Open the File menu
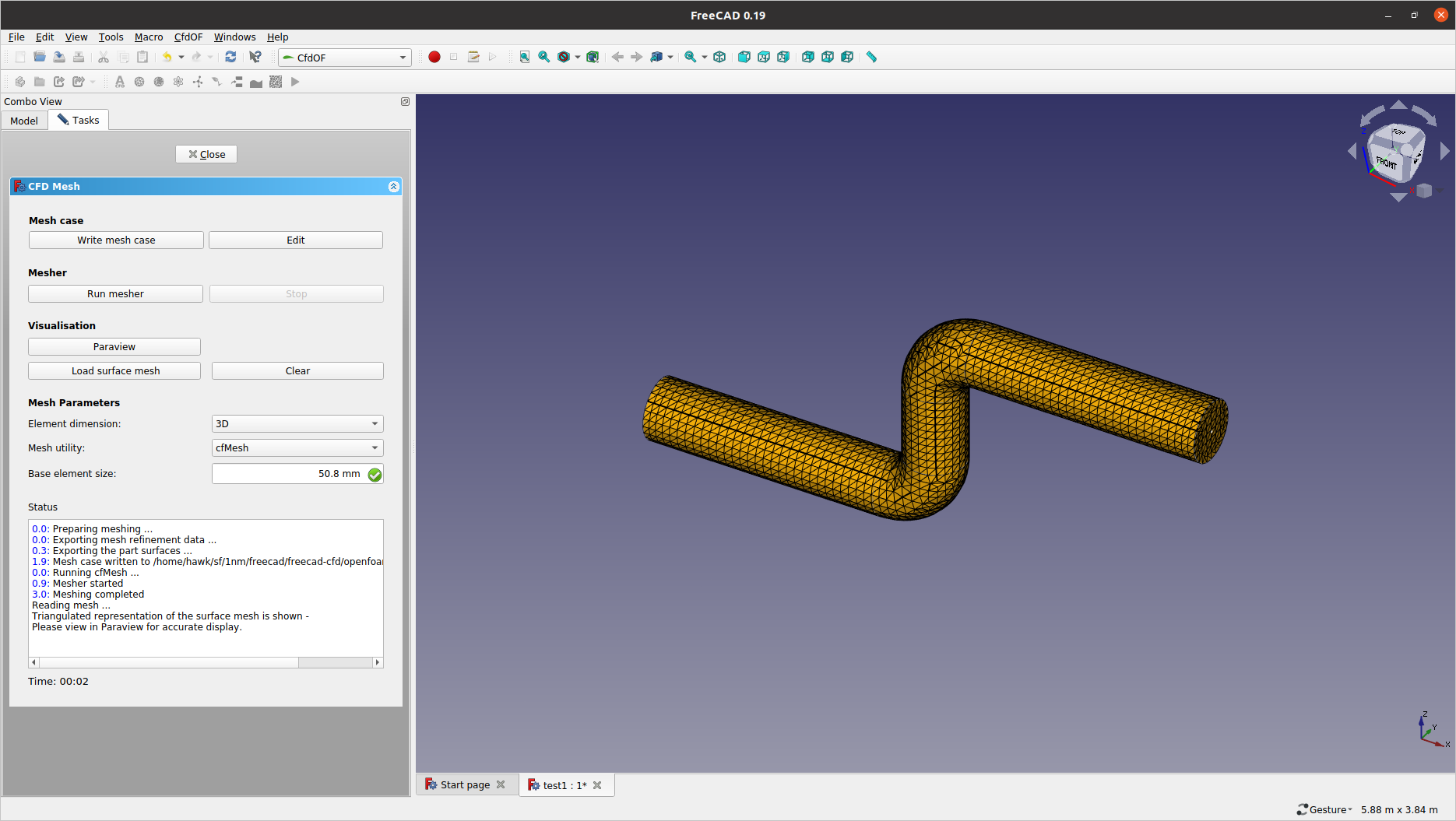This screenshot has width=1456, height=821. (x=16, y=37)
